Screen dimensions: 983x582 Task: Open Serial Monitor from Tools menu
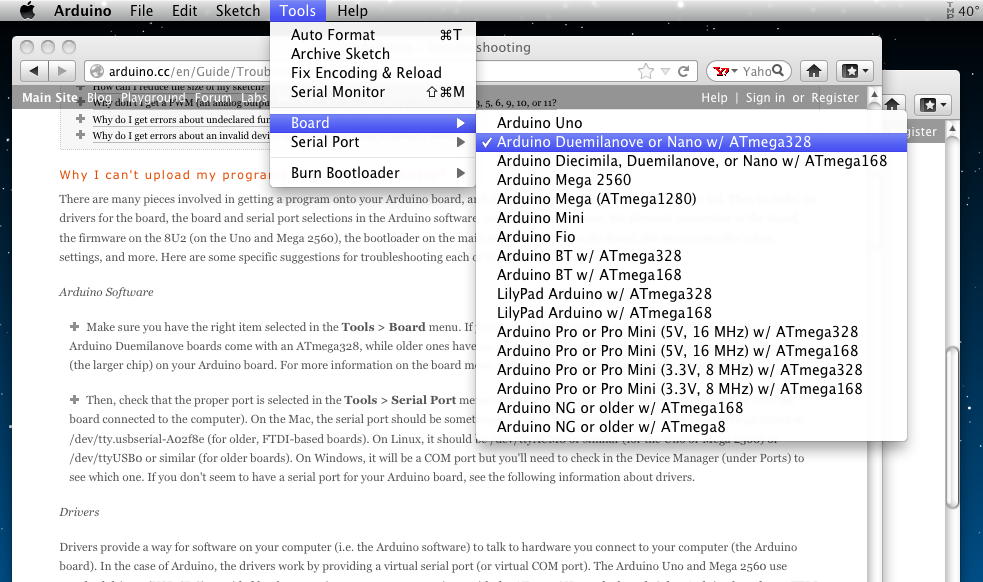(x=372, y=92)
